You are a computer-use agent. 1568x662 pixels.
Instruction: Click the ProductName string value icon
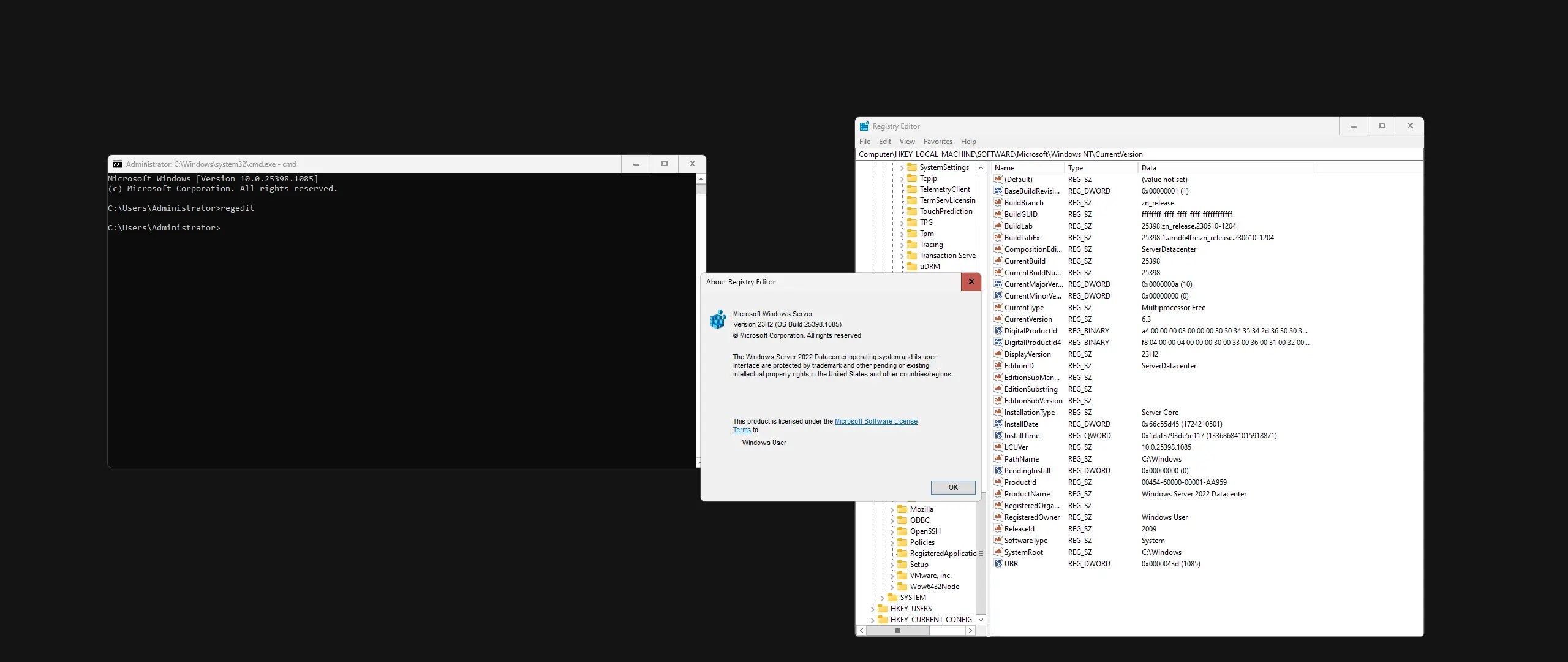coord(998,494)
